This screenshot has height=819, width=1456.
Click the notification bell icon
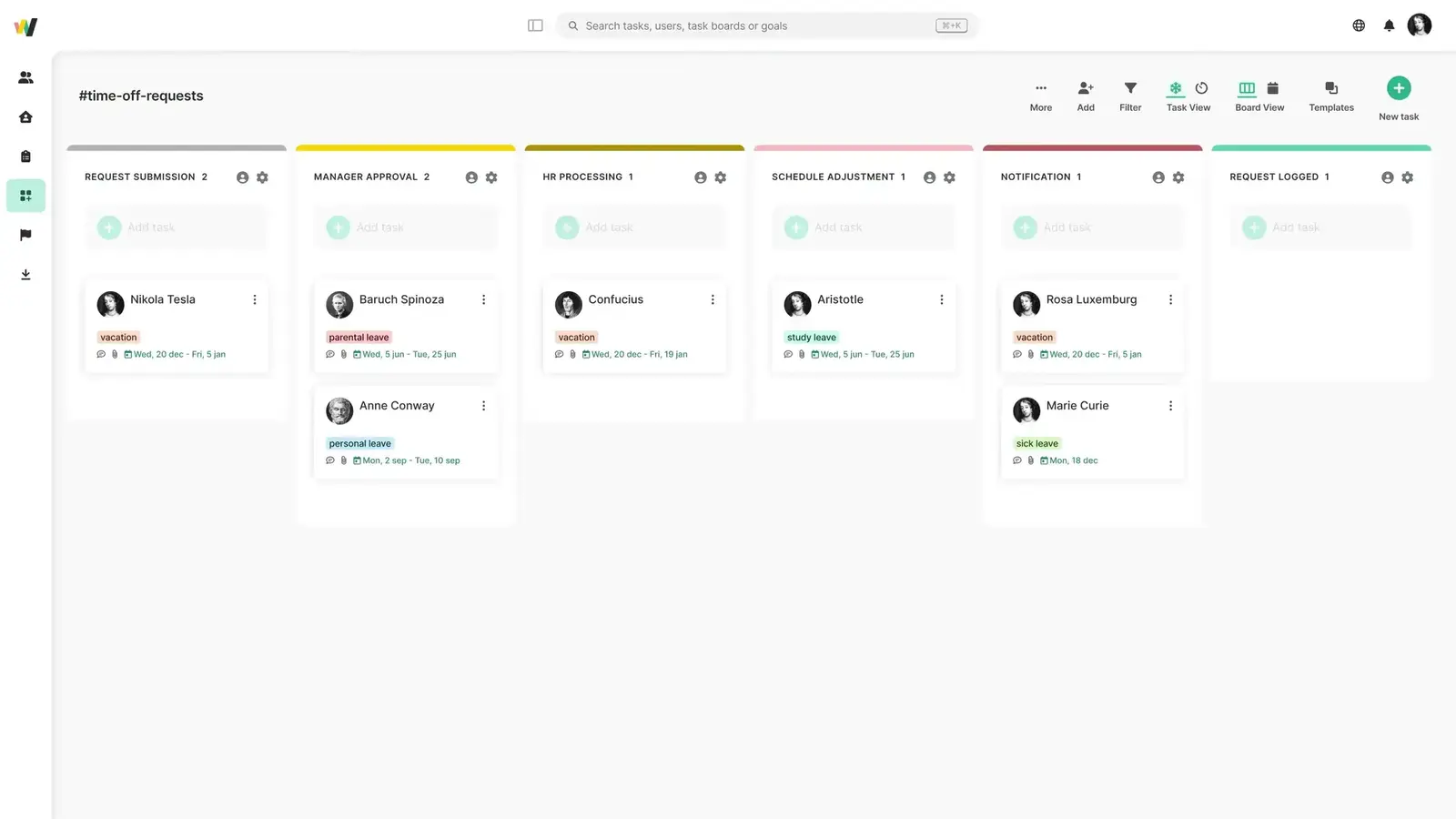pos(1389,25)
